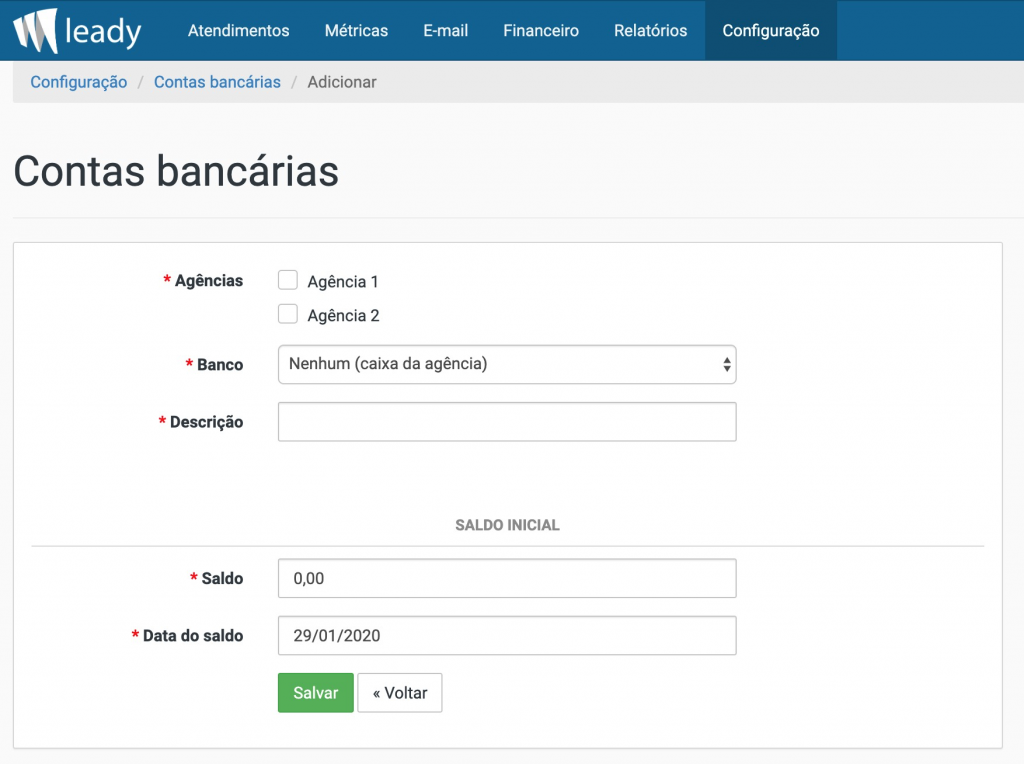Click the SALDO INICIAL section heading

(x=507, y=525)
